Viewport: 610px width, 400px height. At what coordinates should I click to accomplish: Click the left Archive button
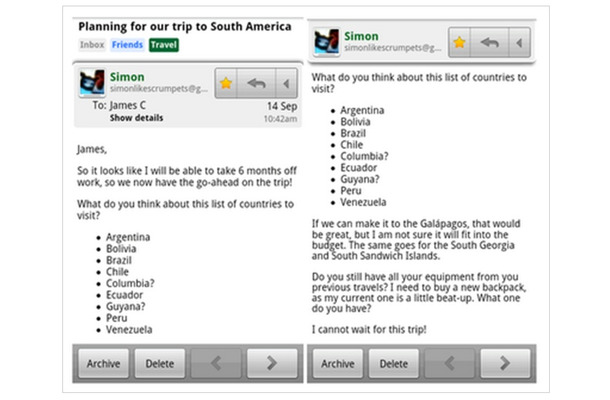pos(103,363)
